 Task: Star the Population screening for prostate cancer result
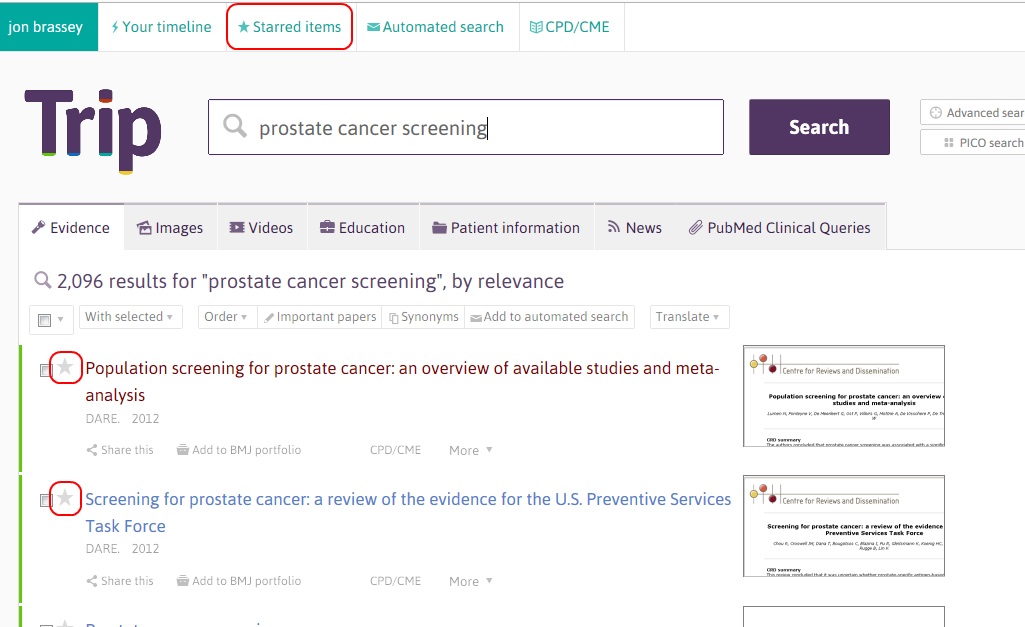point(65,367)
